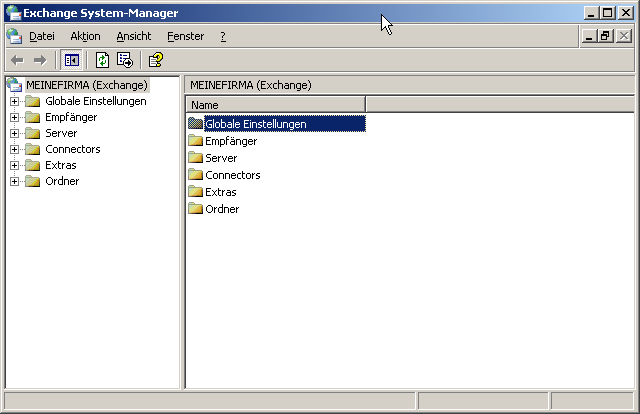Screen dimensions: 640x414
Task: Restore the inner MMC child window
Action: [605, 36]
